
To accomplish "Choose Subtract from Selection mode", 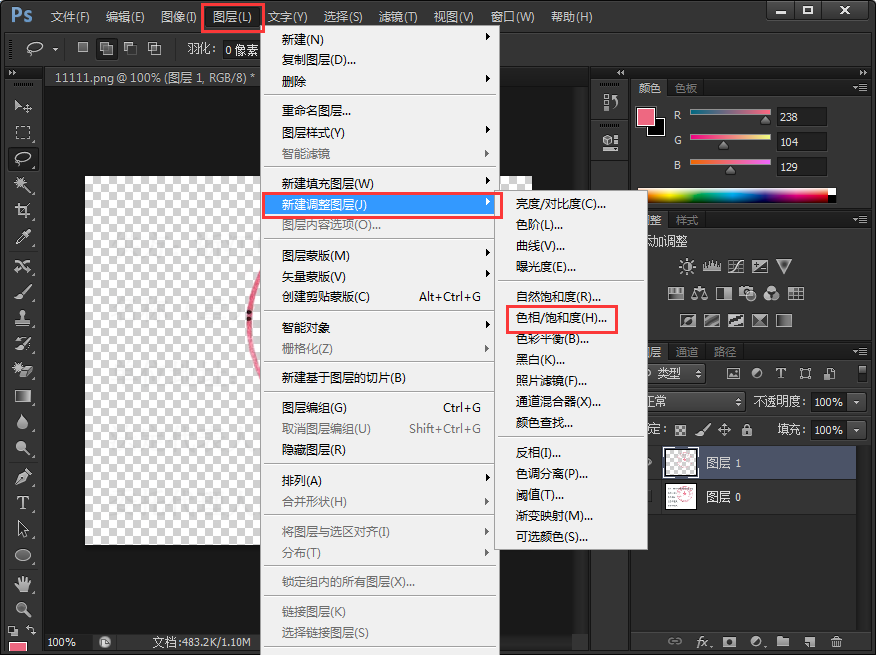I will [130, 49].
